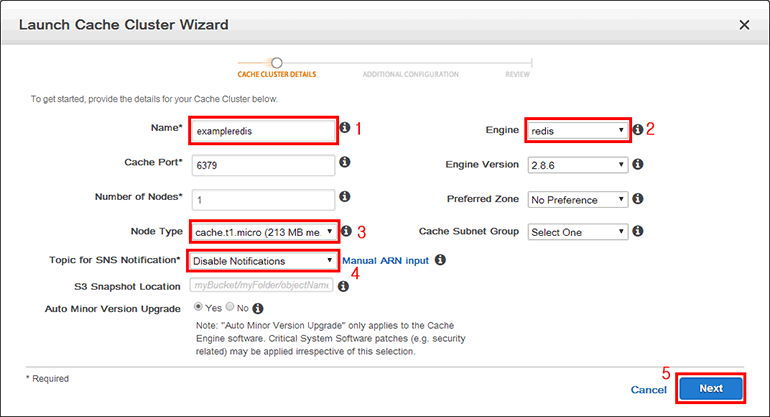This screenshot has height=417, width=770.
Task: Click info icon beside Cache Subnet Group
Action: click(637, 231)
